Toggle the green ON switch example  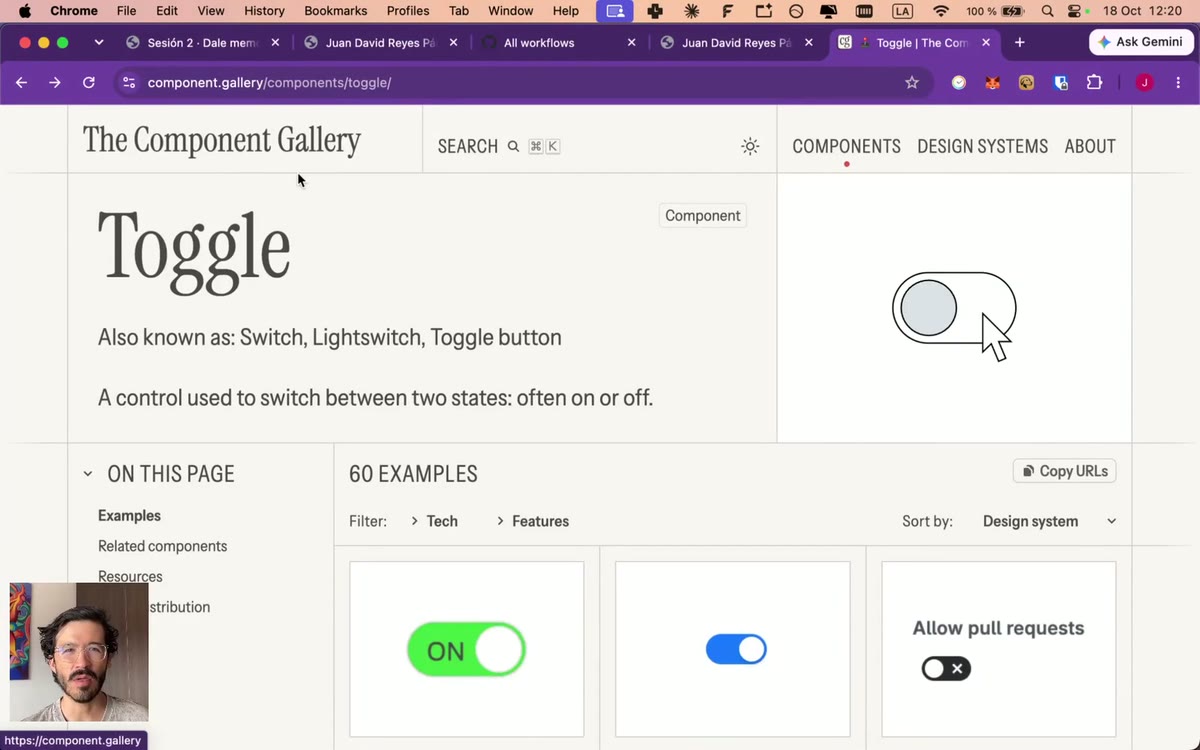(466, 650)
